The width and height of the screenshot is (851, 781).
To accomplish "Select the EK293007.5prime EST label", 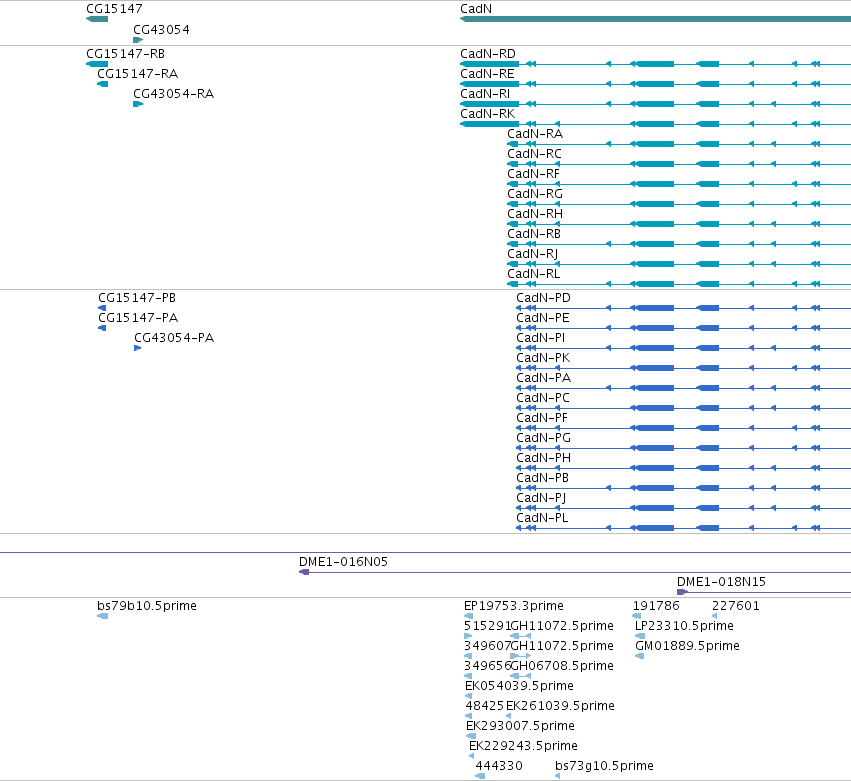I will click(x=520, y=727).
